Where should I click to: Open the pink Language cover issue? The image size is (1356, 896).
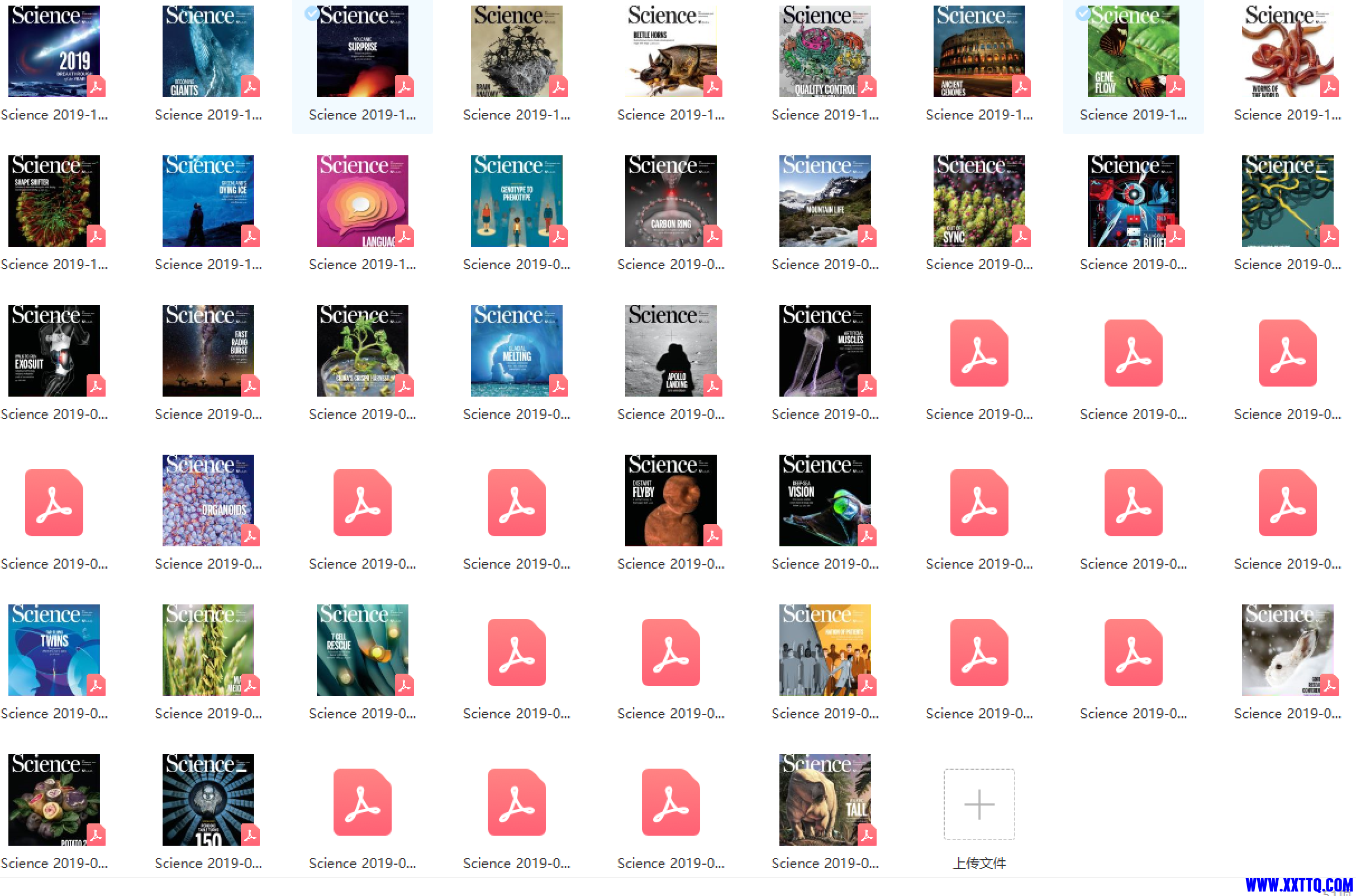coord(362,201)
